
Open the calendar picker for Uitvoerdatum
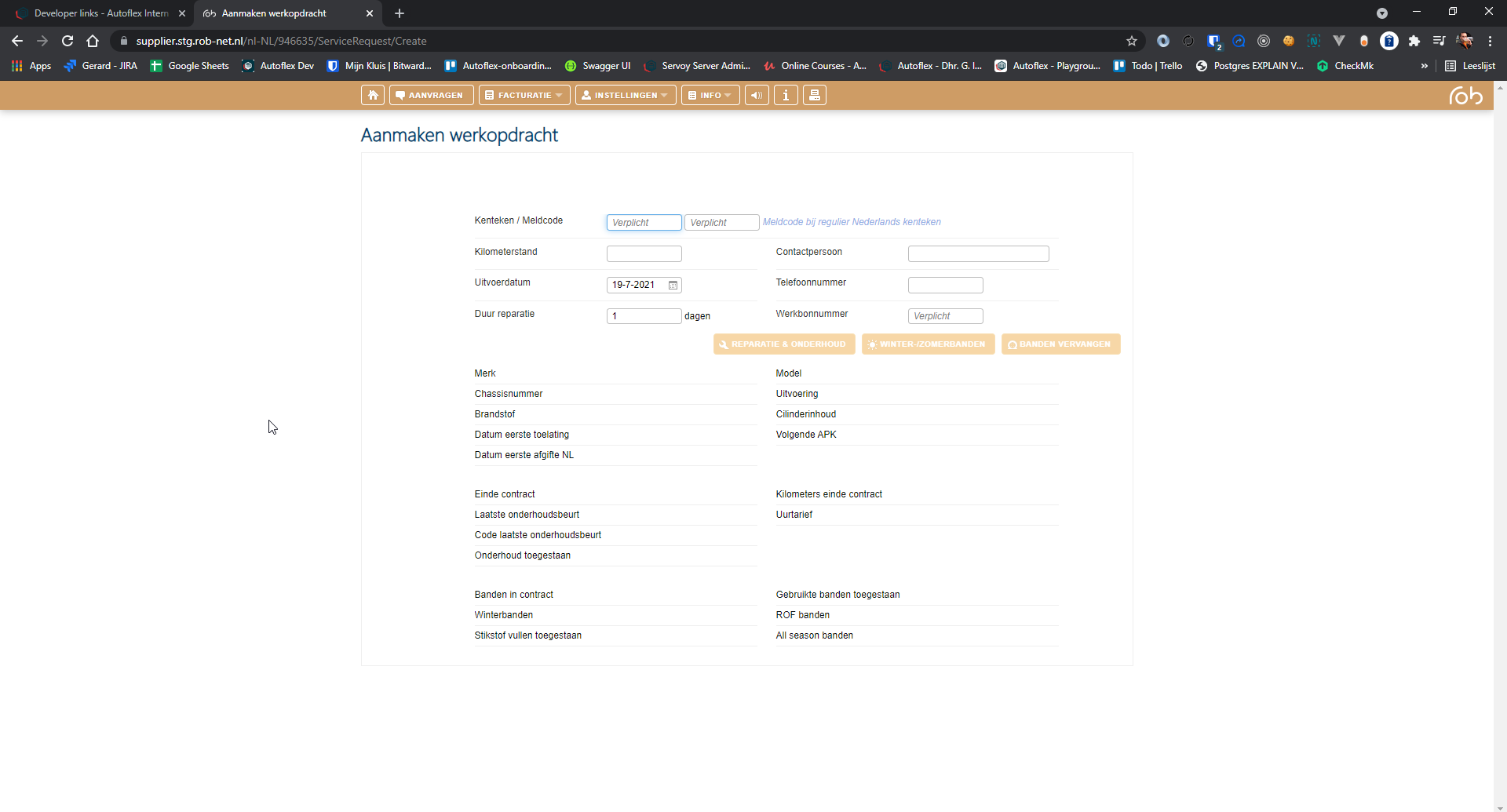pos(673,285)
